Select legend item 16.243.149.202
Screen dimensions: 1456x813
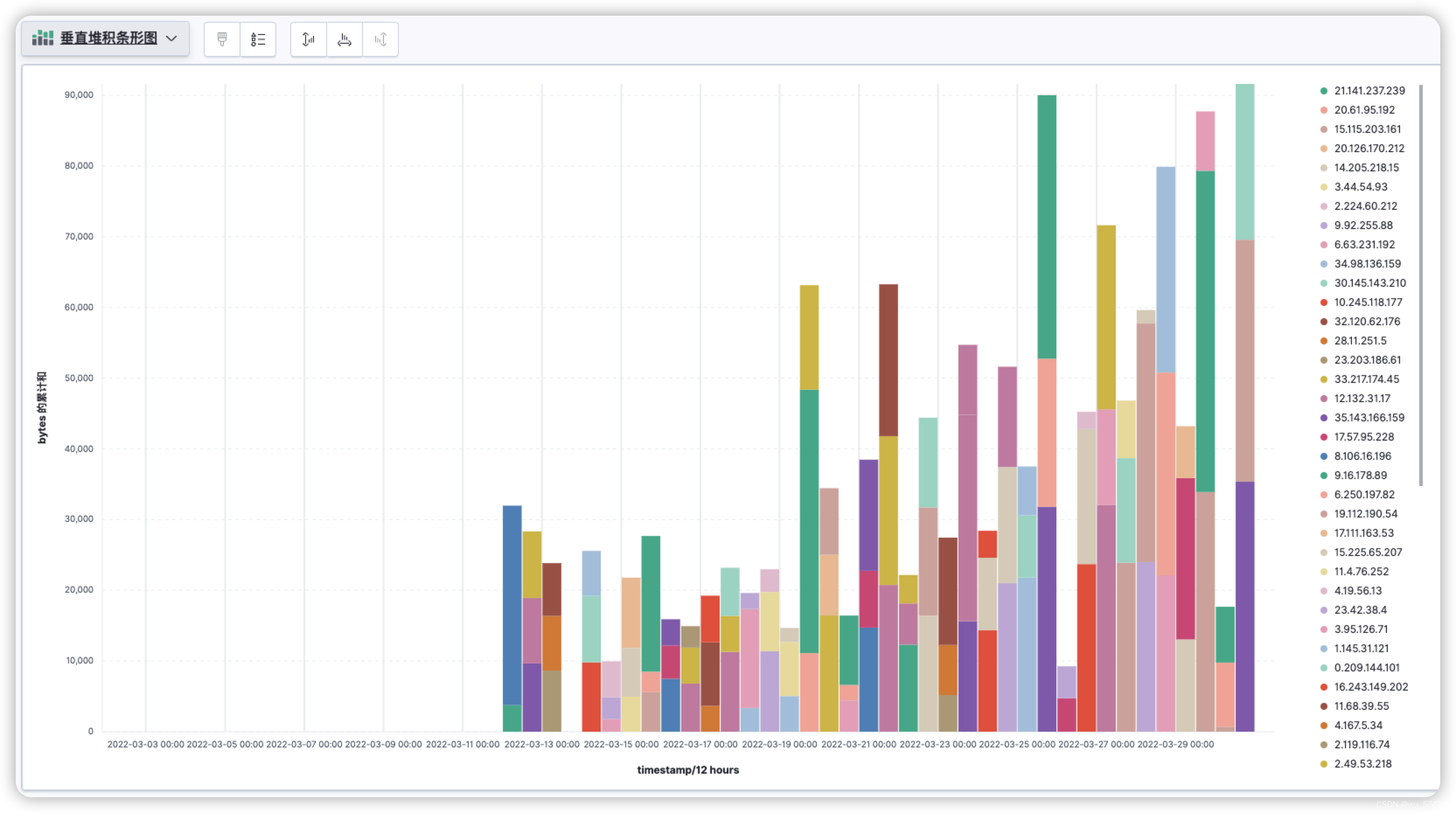pos(1371,687)
